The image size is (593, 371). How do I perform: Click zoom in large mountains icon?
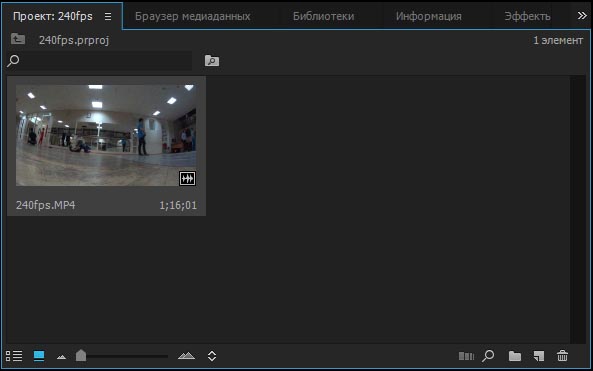[x=186, y=355]
